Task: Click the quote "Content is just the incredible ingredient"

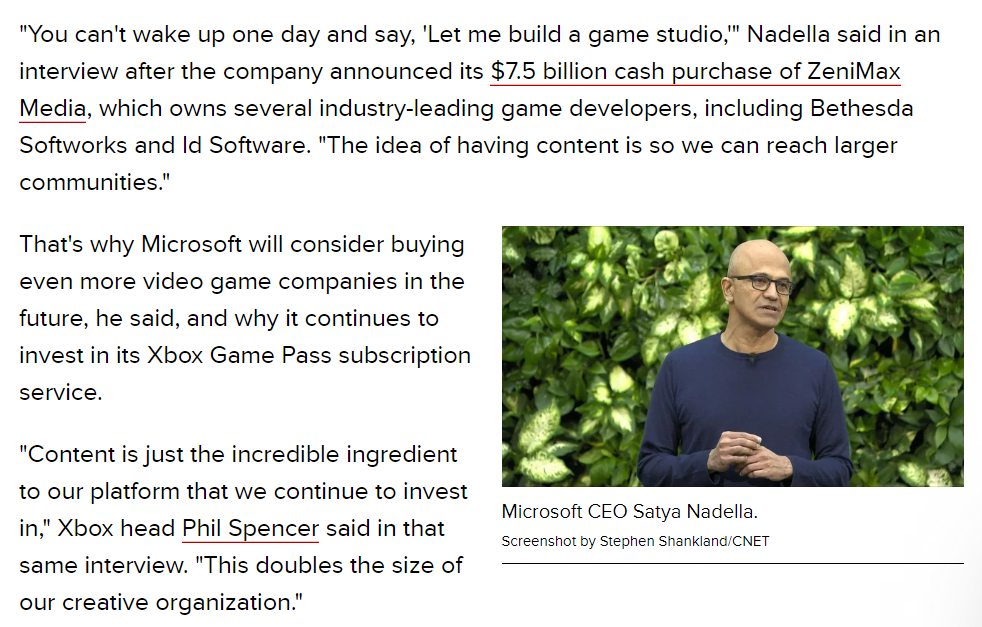Action: click(238, 454)
